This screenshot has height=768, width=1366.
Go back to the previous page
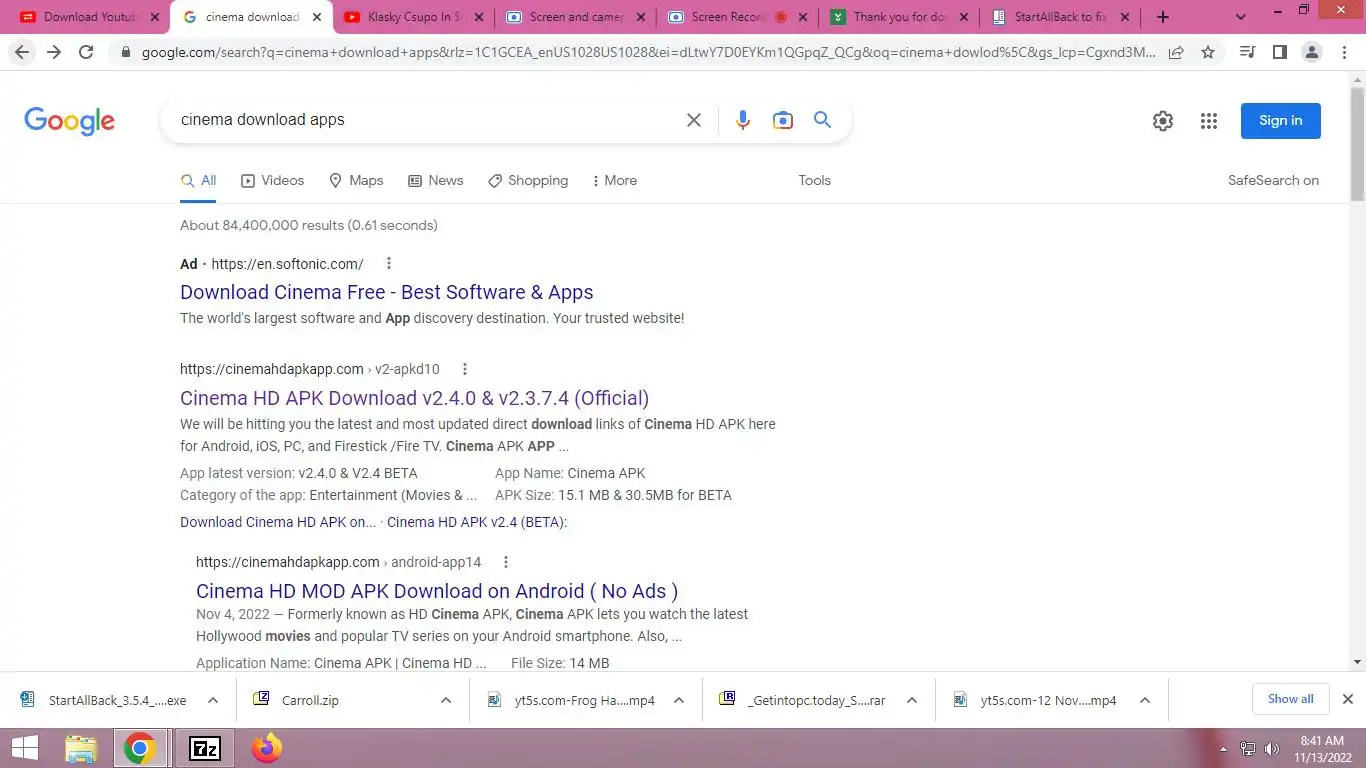(x=22, y=52)
